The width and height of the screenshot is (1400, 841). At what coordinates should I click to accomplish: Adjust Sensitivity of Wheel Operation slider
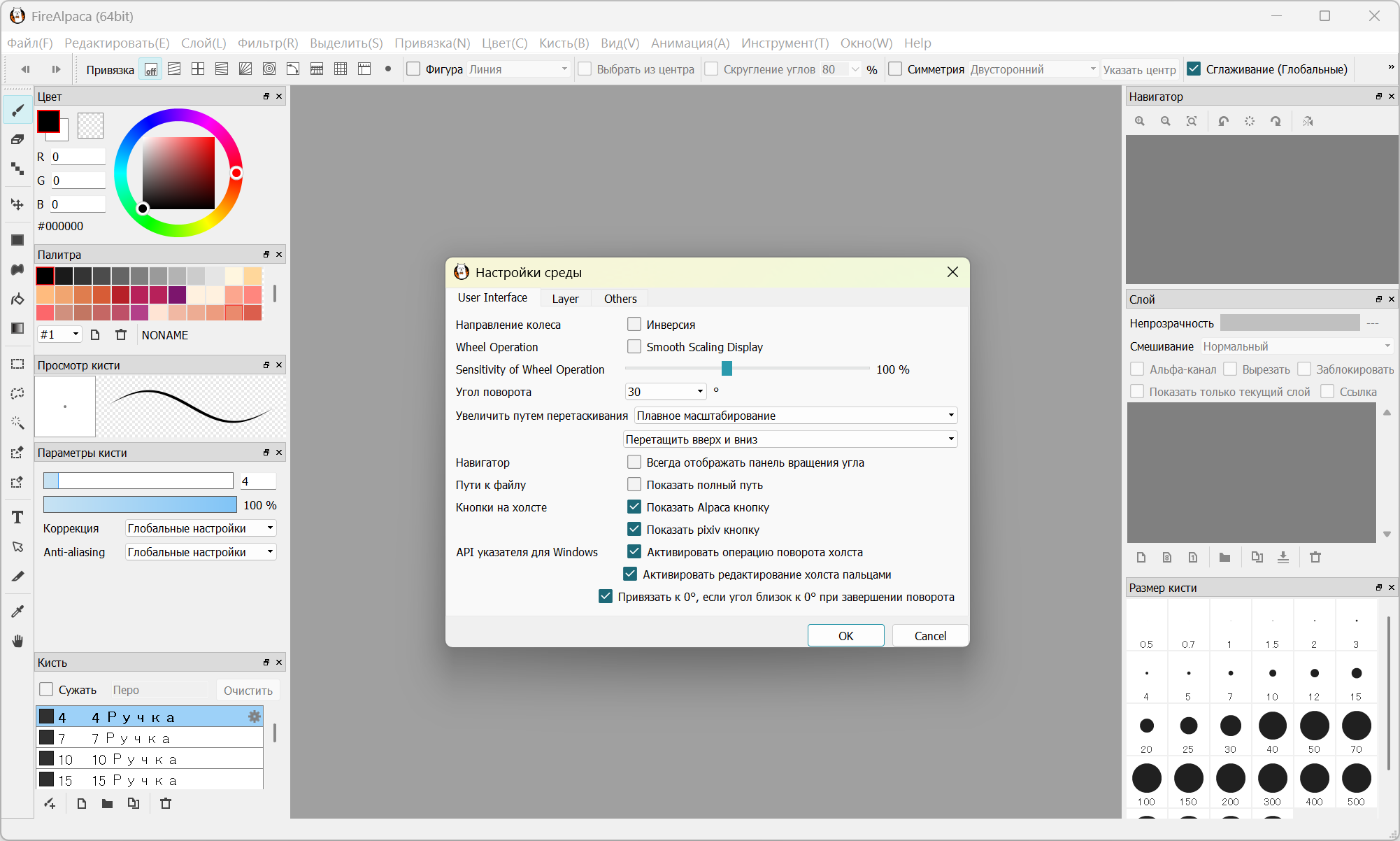(x=727, y=369)
